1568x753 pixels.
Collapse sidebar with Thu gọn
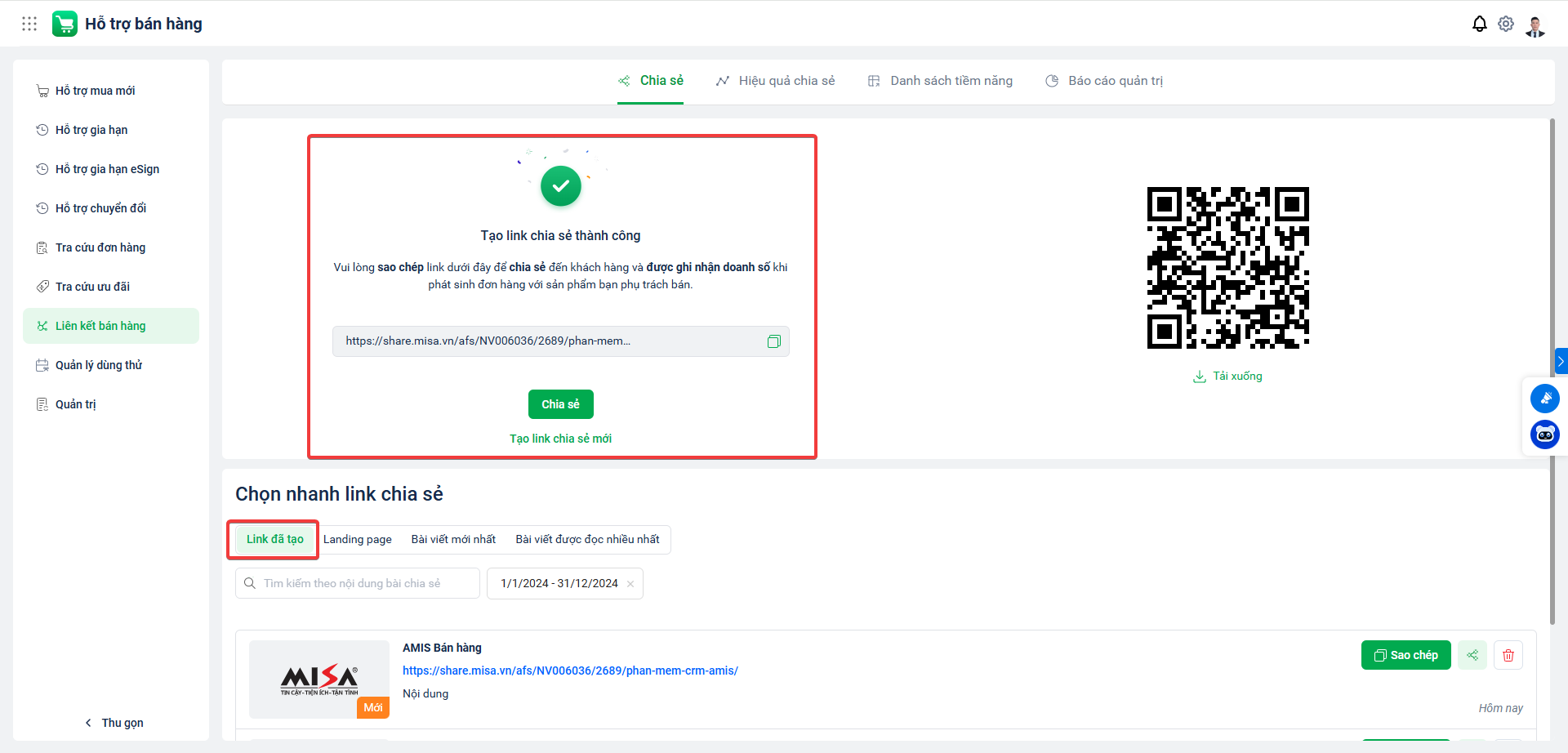point(114,723)
